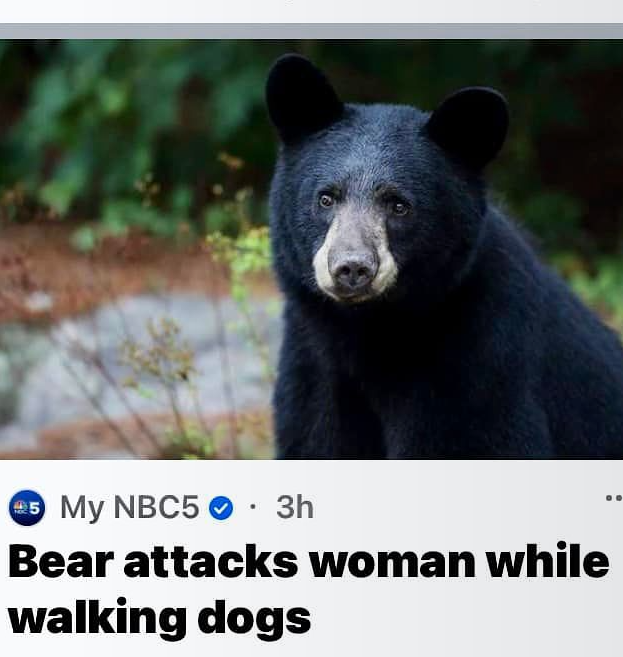Viewport: 623px width, 657px height.
Task: Open the black bear article photo
Action: point(311,249)
